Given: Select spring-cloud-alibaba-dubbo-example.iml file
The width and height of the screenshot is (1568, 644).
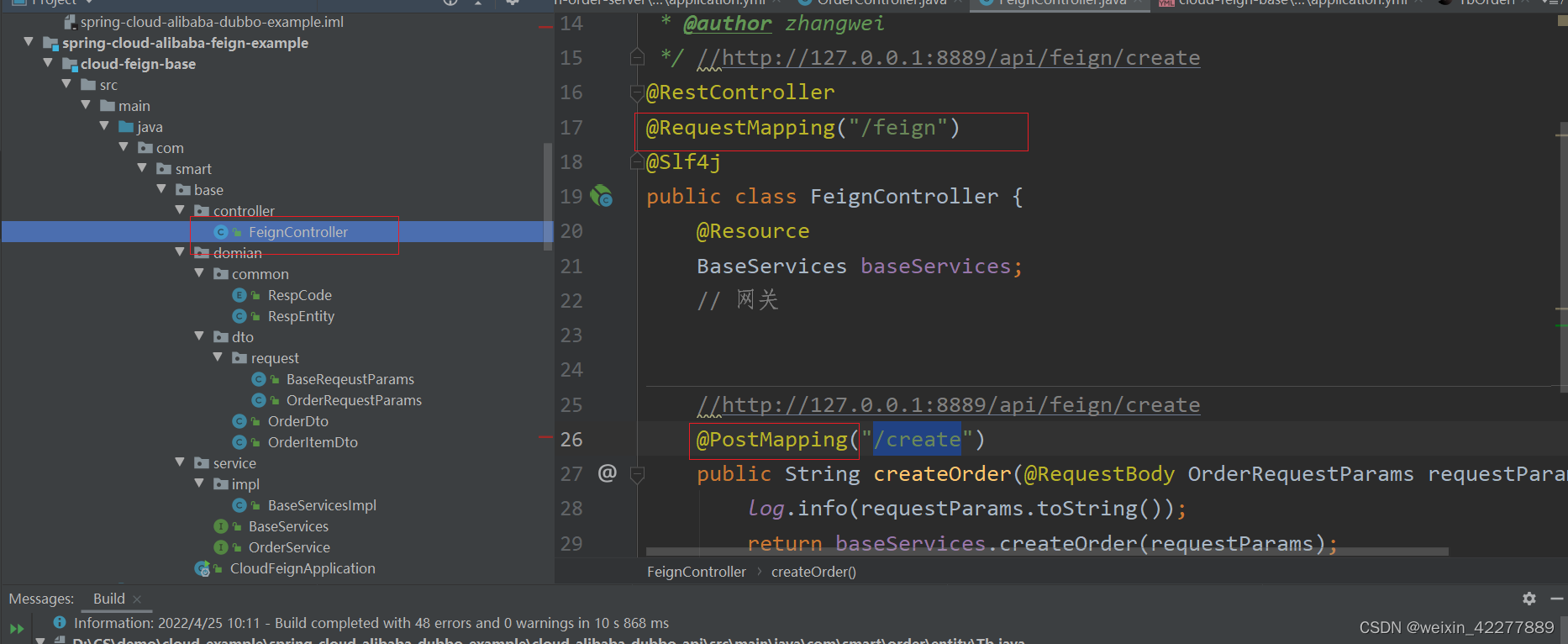Looking at the screenshot, I should (x=212, y=22).
